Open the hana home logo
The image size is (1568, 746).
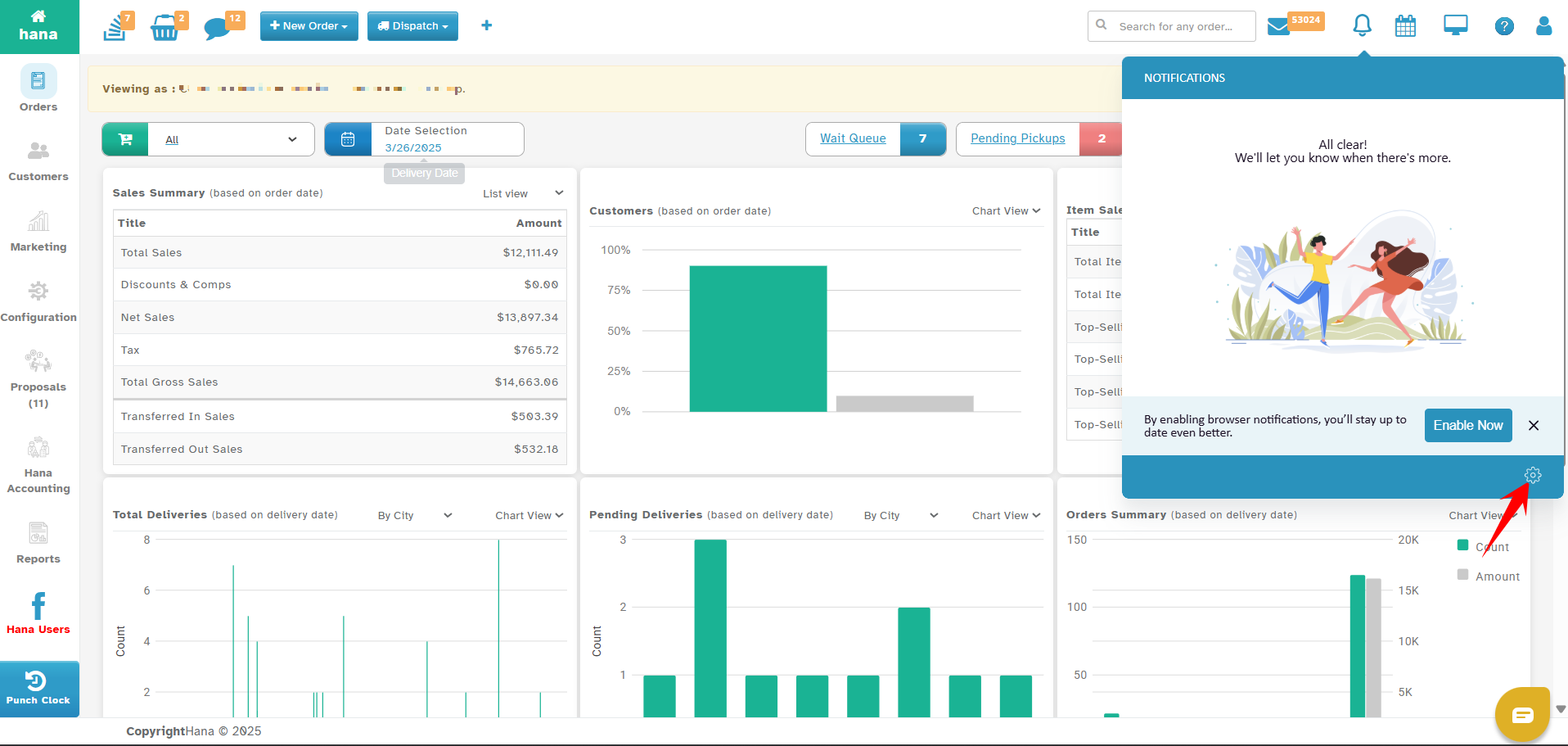click(x=38, y=26)
